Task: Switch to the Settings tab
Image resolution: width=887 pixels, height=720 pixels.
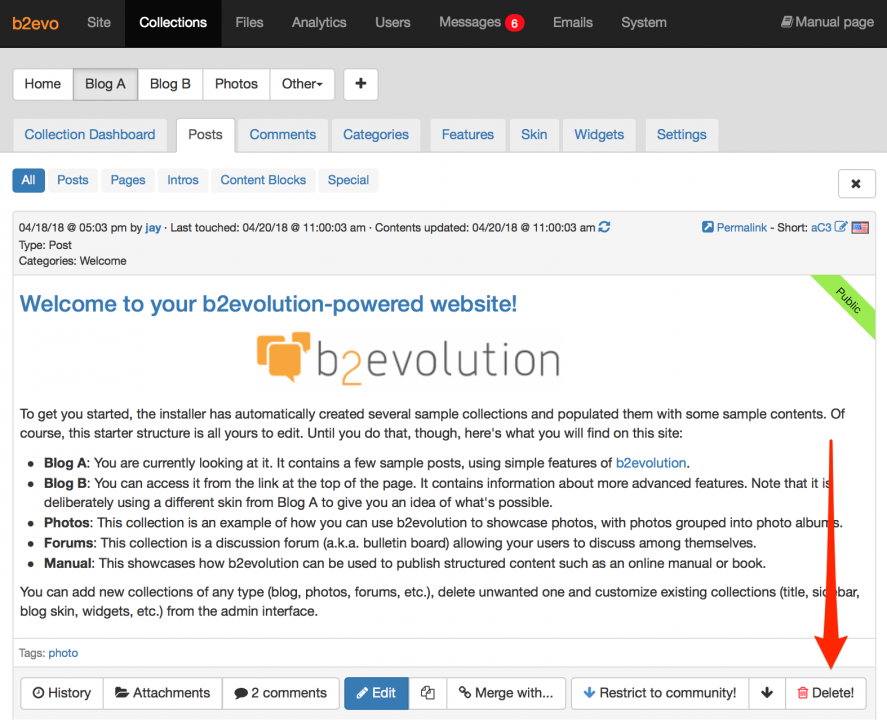Action: tap(682, 135)
